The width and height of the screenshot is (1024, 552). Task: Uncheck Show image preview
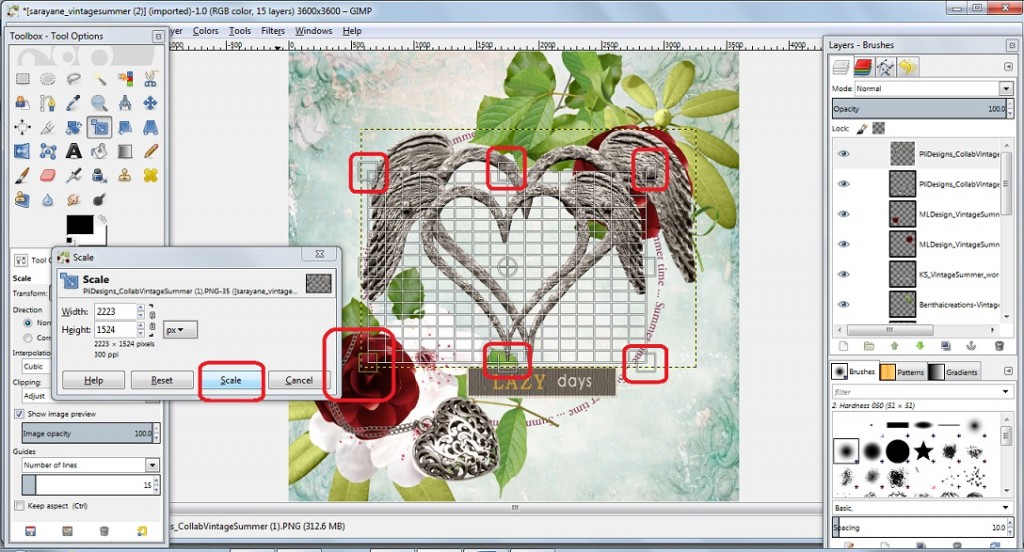tap(19, 414)
